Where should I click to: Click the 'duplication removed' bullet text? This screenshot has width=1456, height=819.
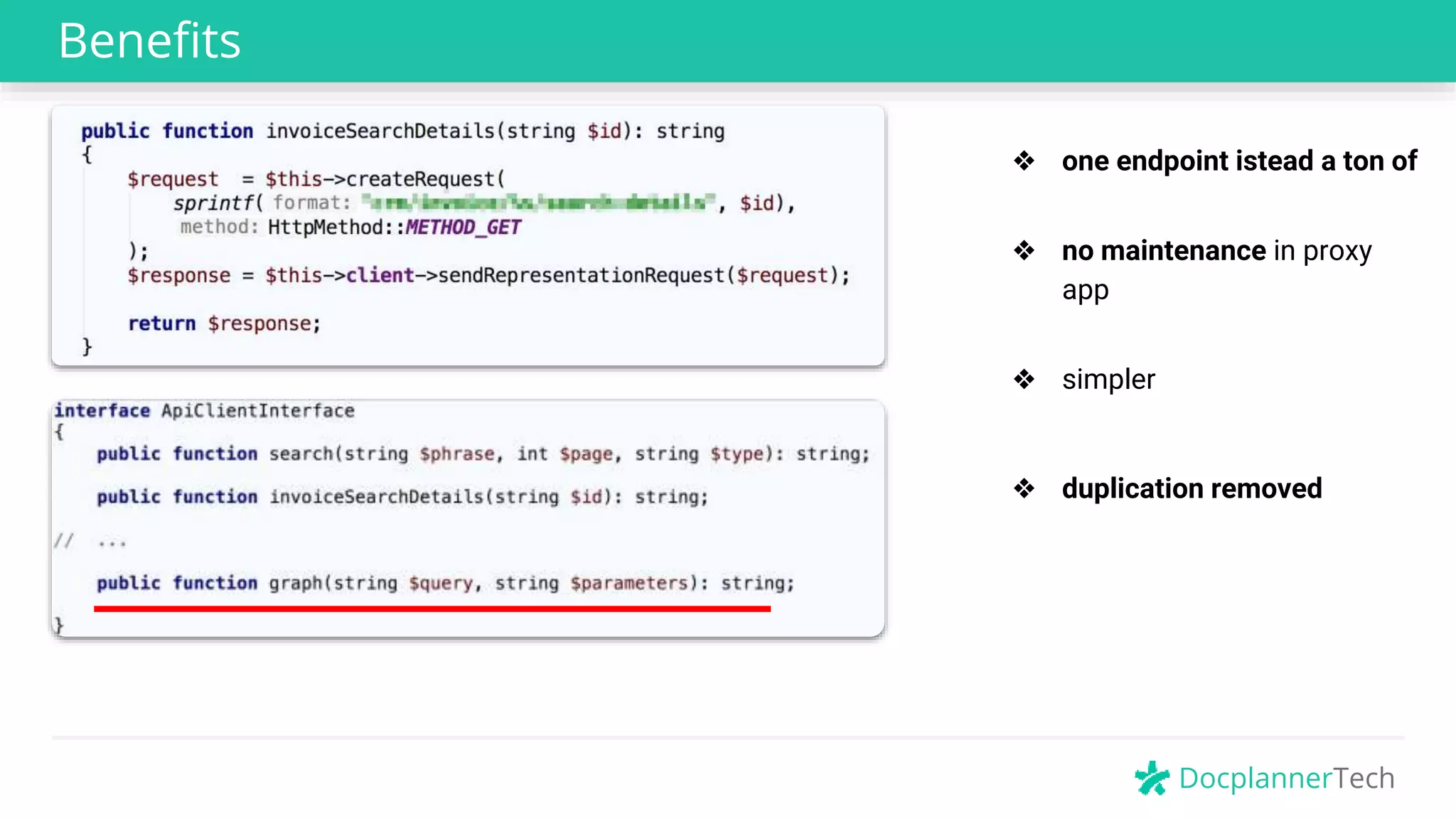[1192, 488]
